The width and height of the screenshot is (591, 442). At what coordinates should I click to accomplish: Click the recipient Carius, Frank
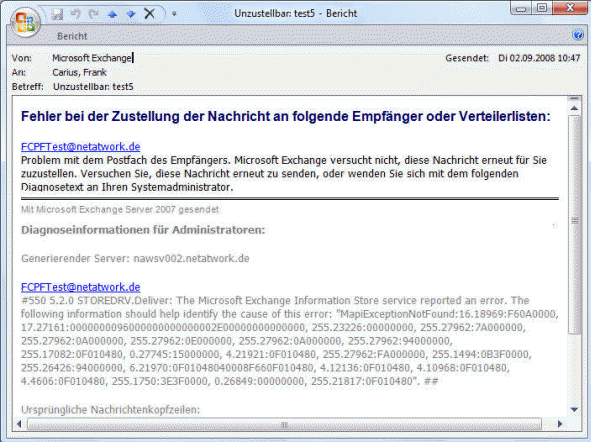pyautogui.click(x=79, y=72)
